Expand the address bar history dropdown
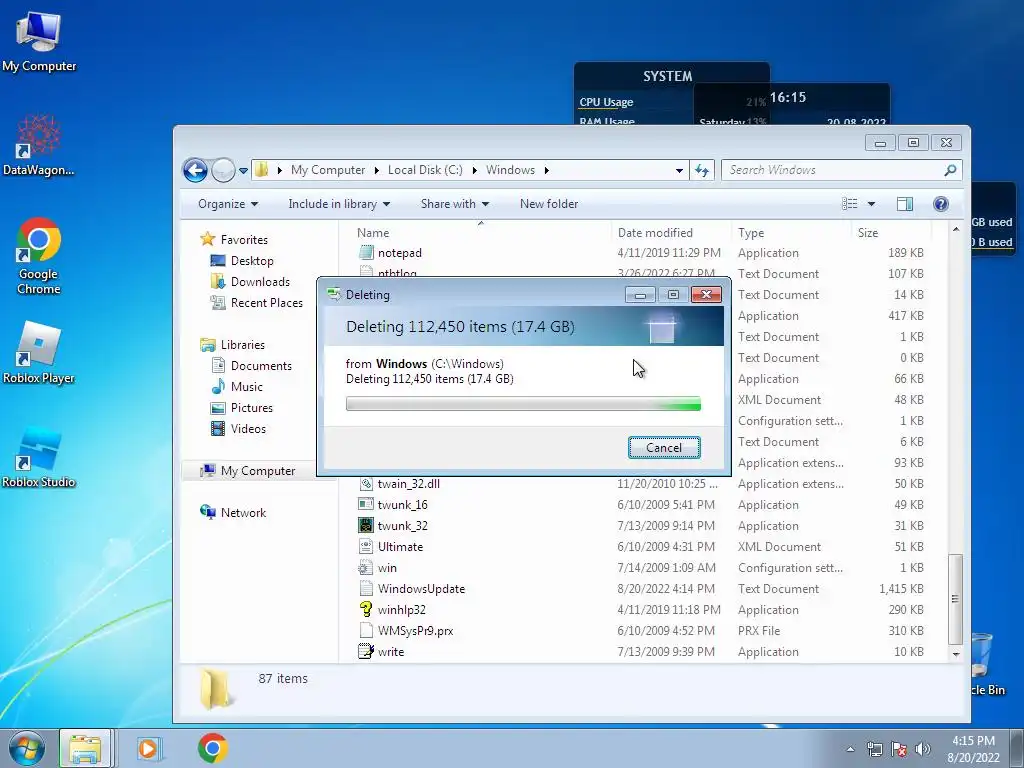Image resolution: width=1024 pixels, height=768 pixels. point(679,170)
